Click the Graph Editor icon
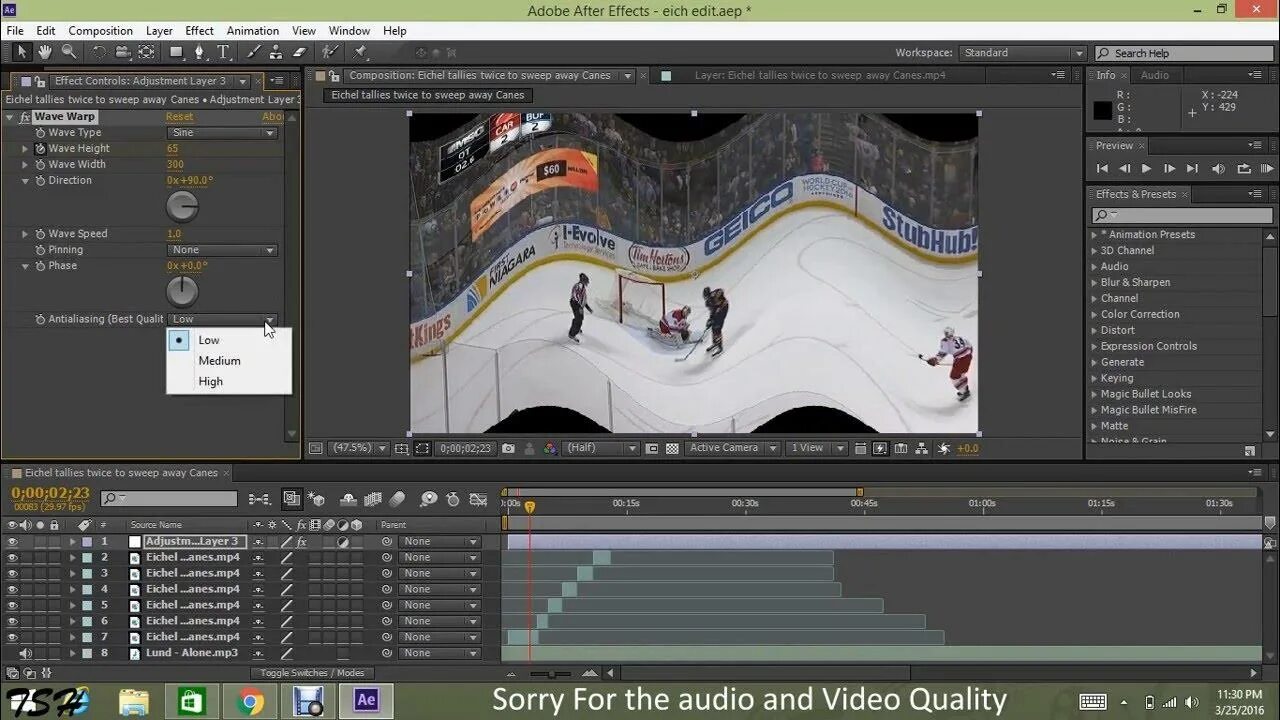Viewport: 1280px width, 720px height. coord(479,498)
